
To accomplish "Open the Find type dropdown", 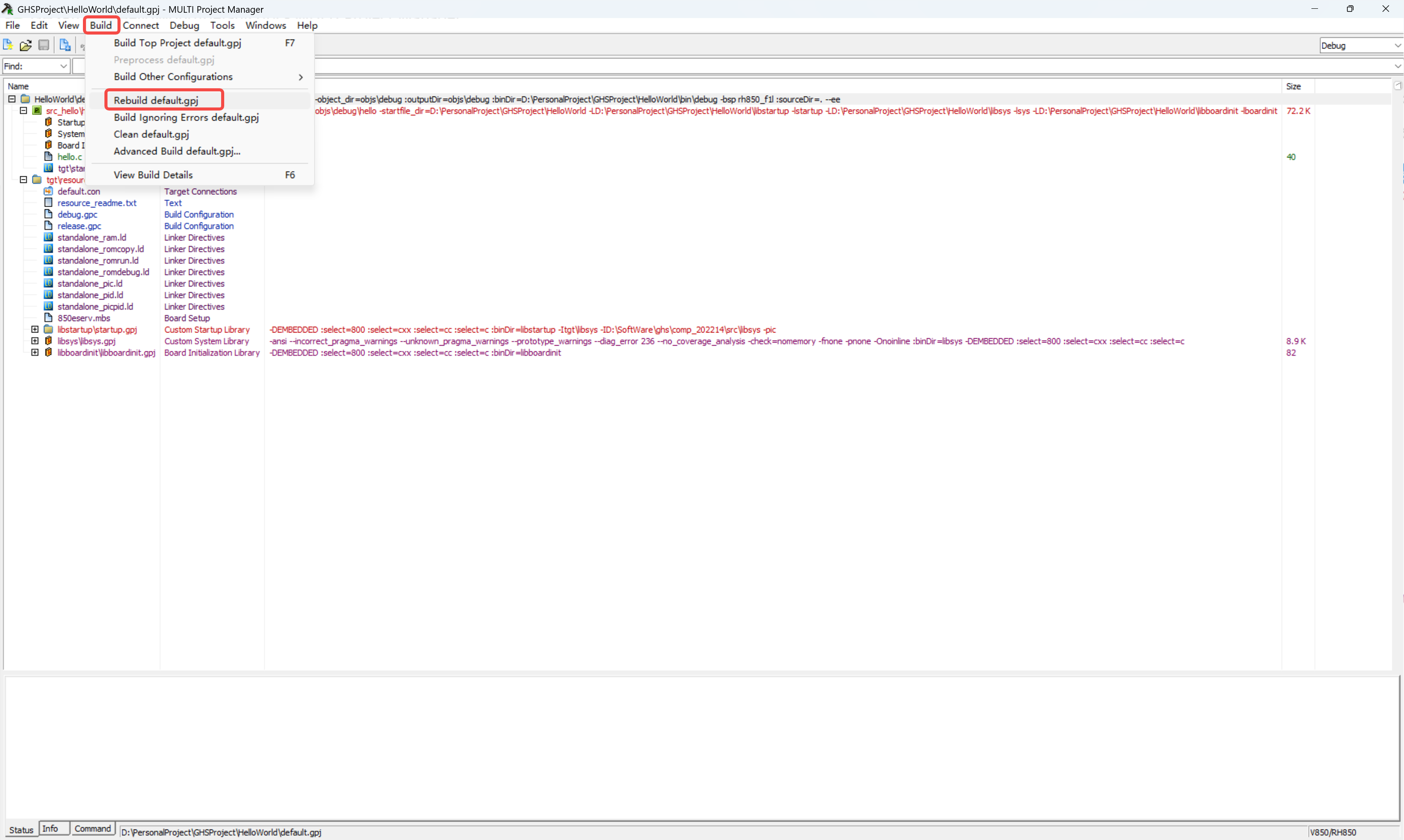I will pyautogui.click(x=64, y=66).
